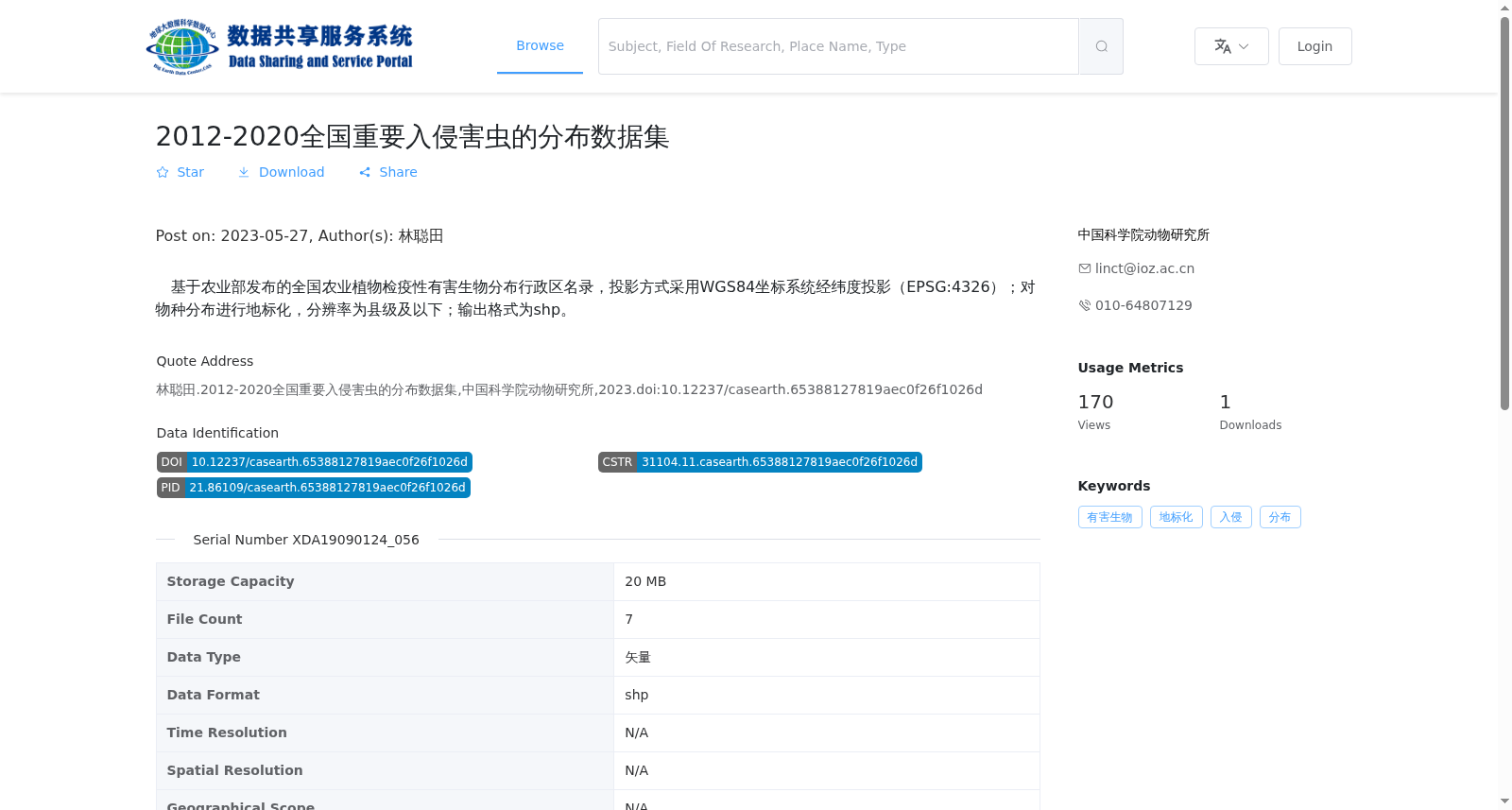The width and height of the screenshot is (1512, 810).
Task: Click the Data Format value shp
Action: tap(636, 695)
